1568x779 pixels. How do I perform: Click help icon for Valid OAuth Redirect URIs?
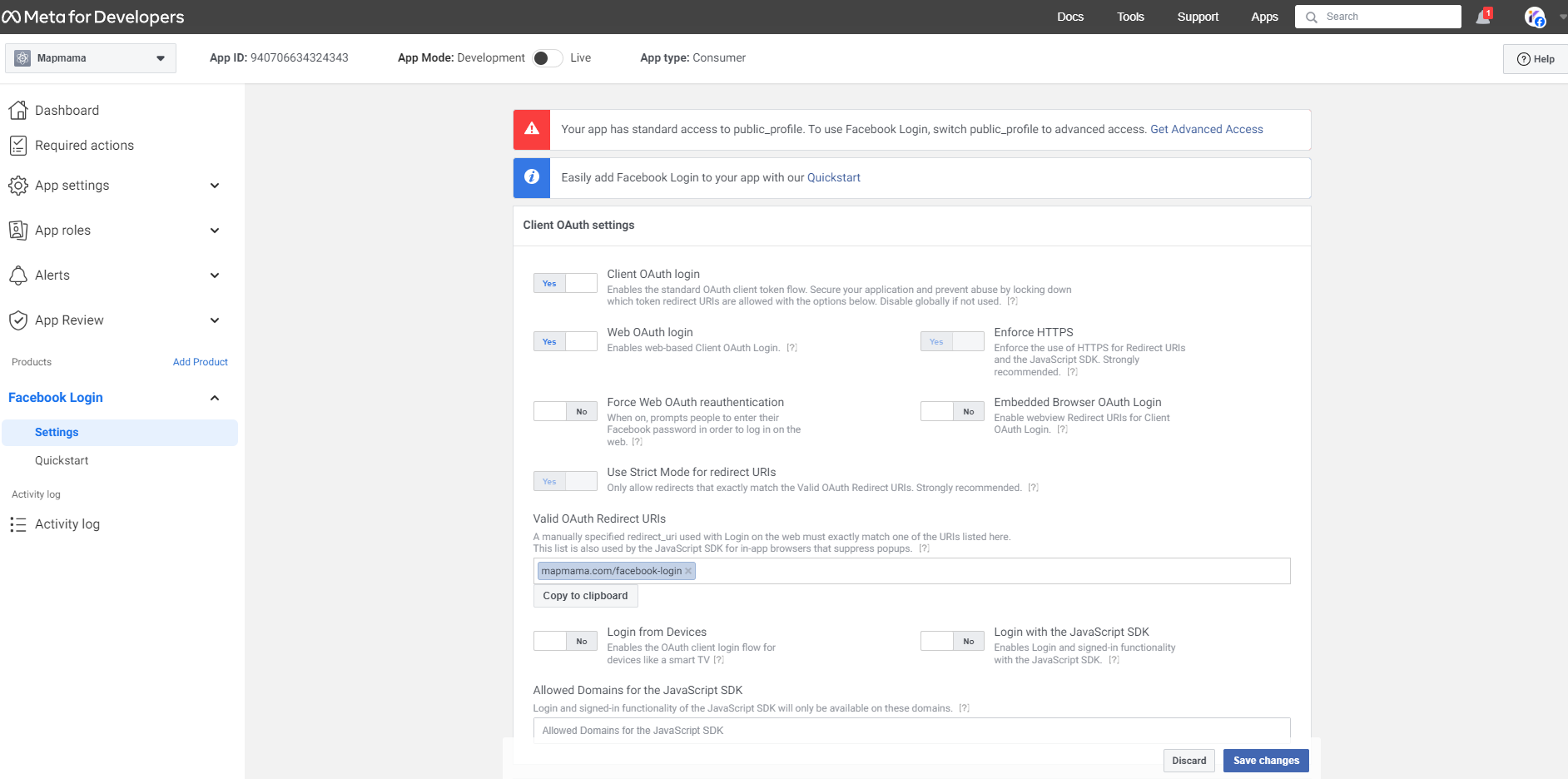(924, 548)
